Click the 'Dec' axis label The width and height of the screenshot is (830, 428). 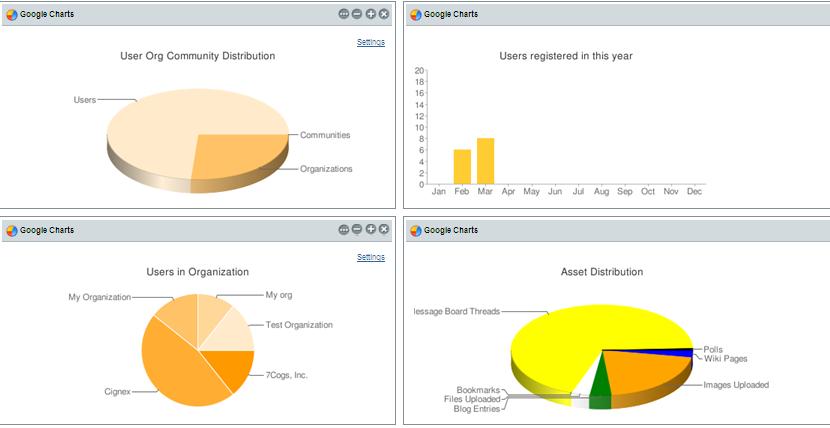point(694,192)
